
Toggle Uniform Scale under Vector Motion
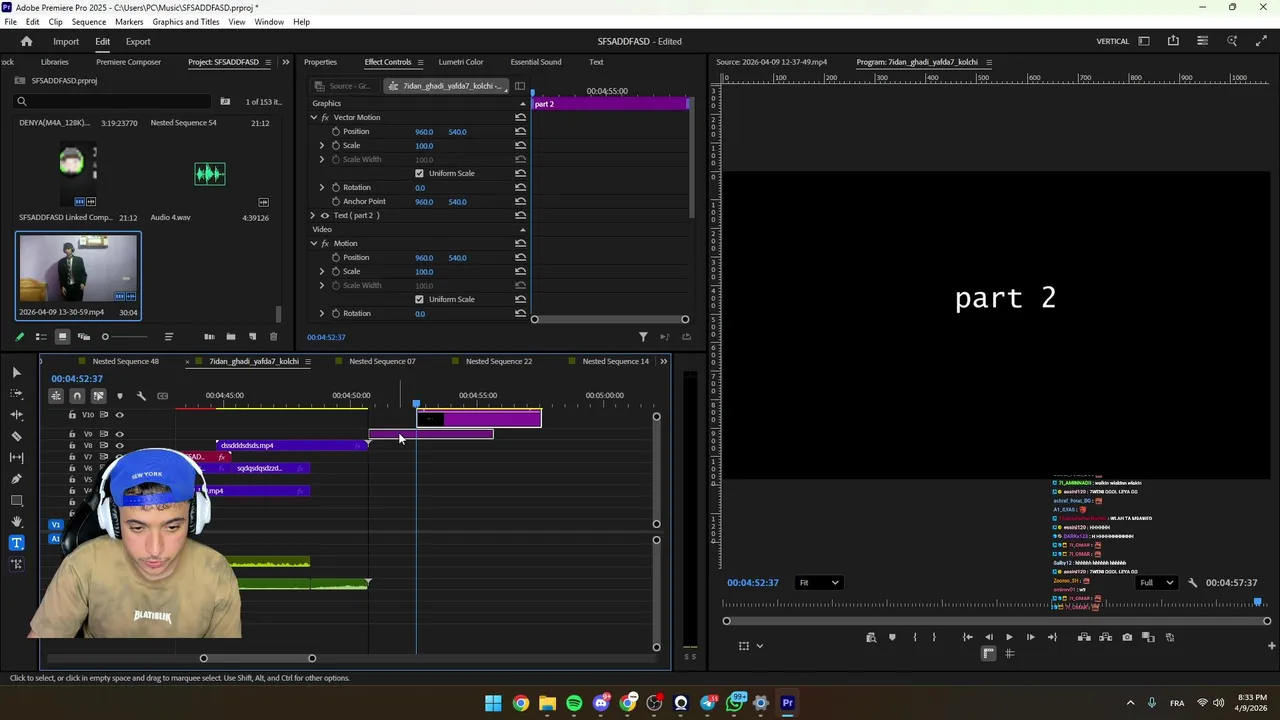click(419, 173)
